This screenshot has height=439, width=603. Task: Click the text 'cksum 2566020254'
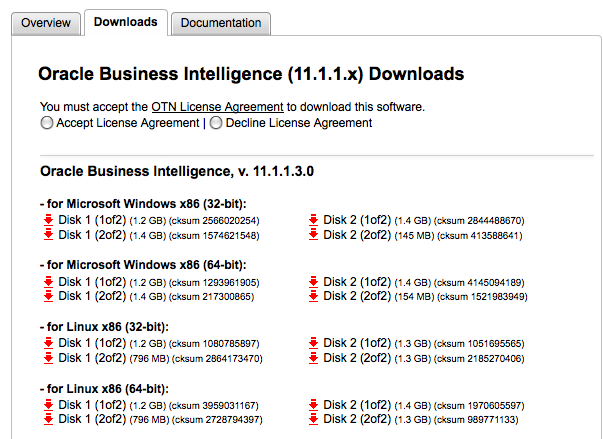pos(214,221)
